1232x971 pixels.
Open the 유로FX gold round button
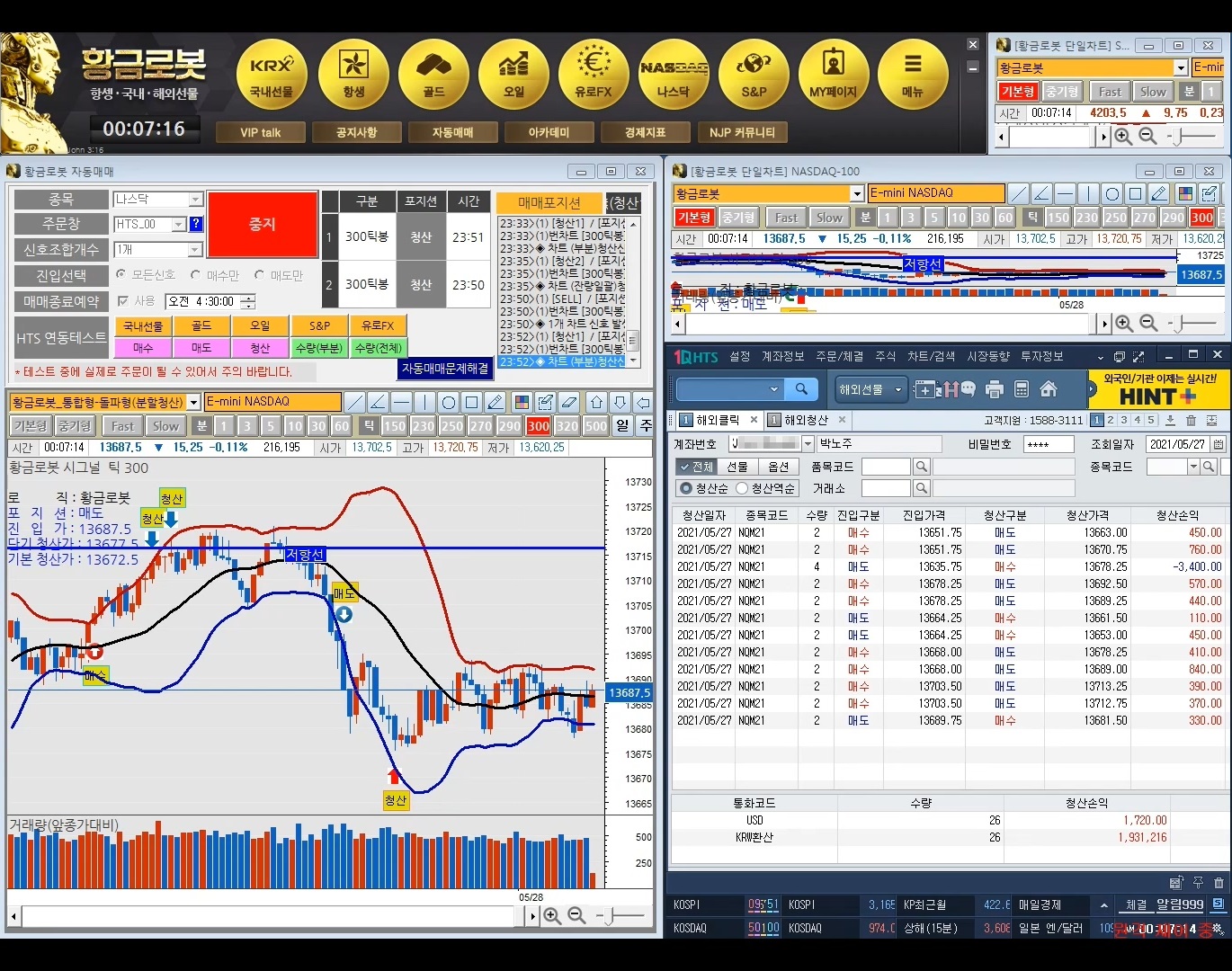click(x=594, y=75)
